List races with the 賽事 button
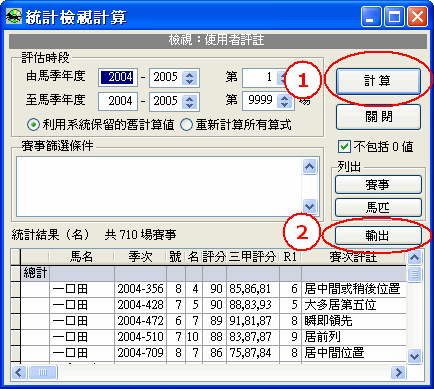The image size is (434, 389). click(x=378, y=185)
